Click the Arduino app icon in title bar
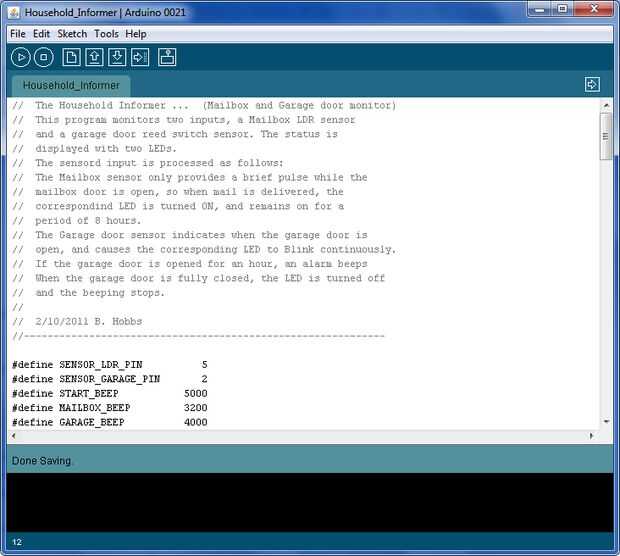The height and width of the screenshot is (556, 620). 14,13
